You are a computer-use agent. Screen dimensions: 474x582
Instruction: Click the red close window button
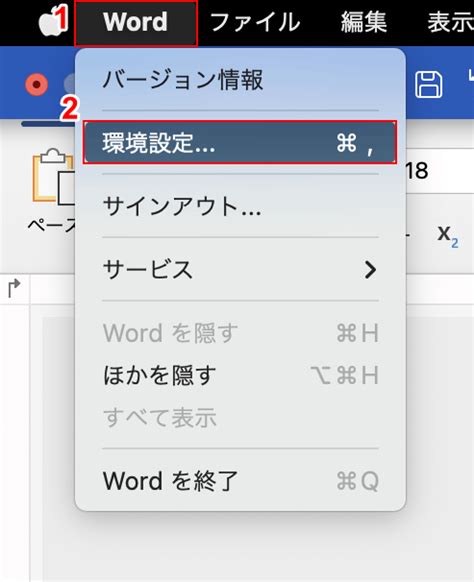pyautogui.click(x=36, y=85)
